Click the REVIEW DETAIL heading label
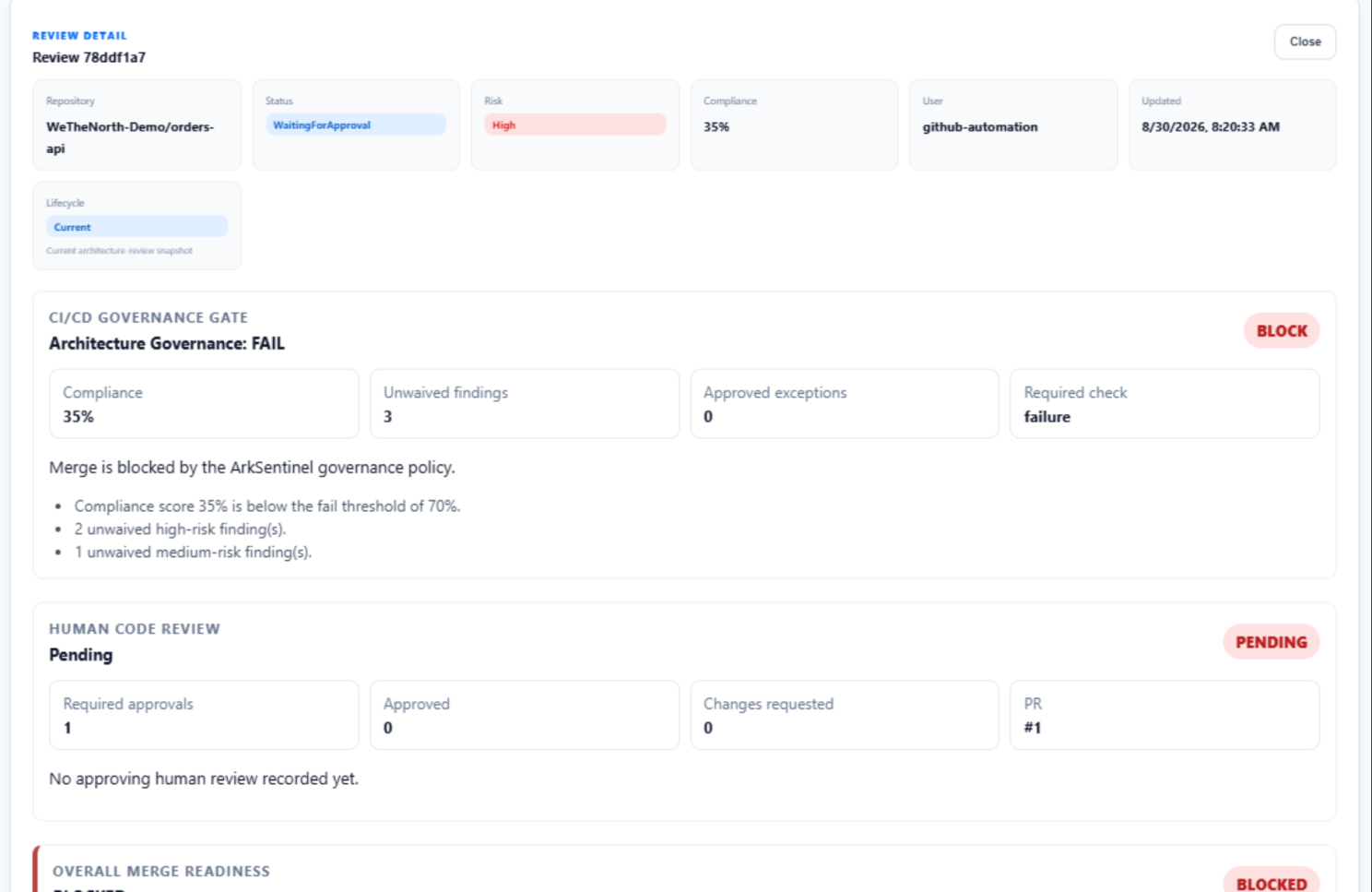Viewport: 1372px width, 892px height. coord(79,36)
